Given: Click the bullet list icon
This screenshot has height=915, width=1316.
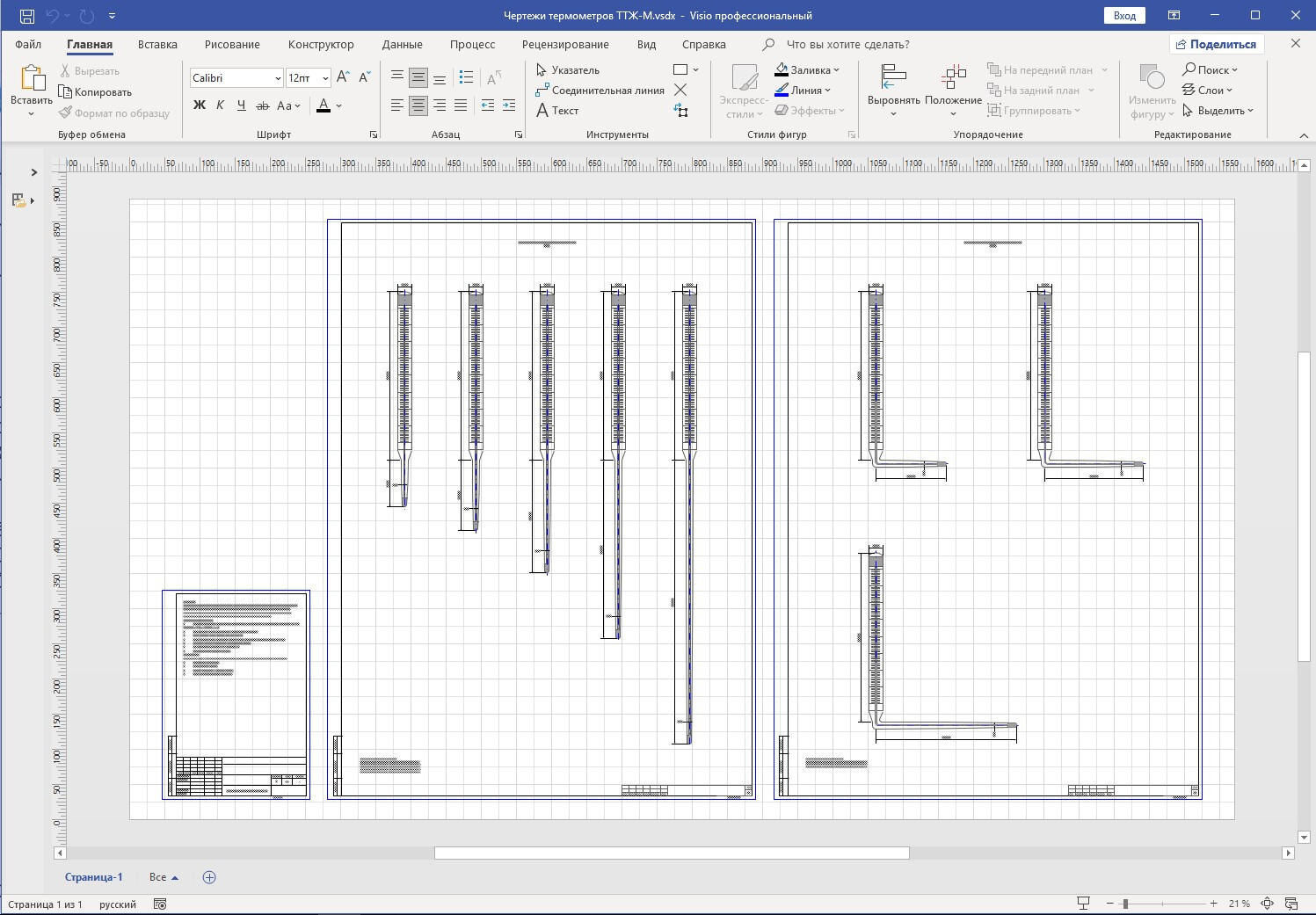Looking at the screenshot, I should point(466,77).
